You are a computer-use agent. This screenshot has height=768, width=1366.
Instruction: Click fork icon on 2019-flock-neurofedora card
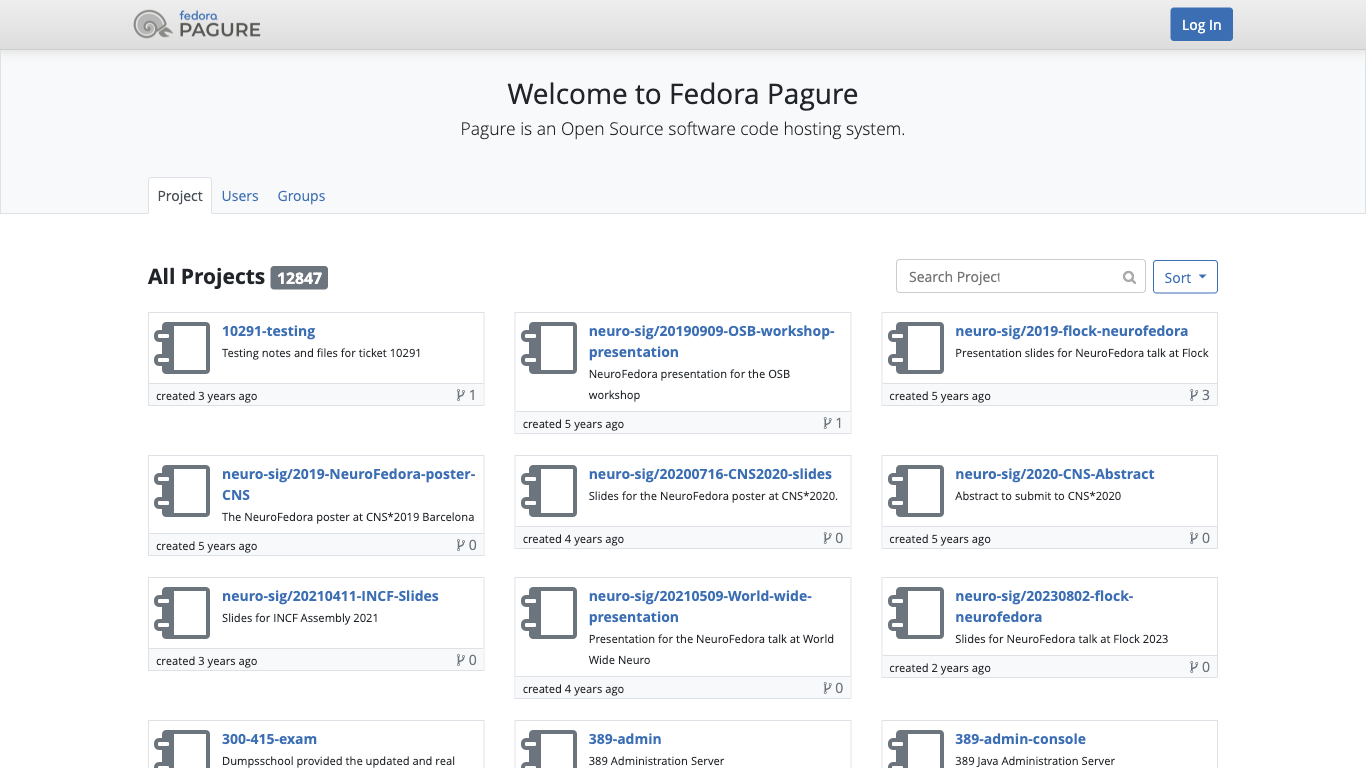click(x=1194, y=395)
